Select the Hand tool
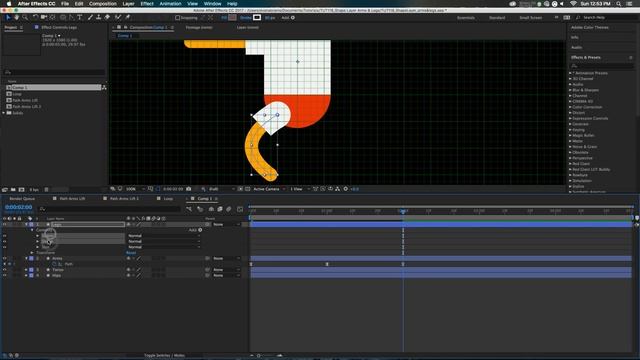The image size is (640, 360). click(x=16, y=18)
